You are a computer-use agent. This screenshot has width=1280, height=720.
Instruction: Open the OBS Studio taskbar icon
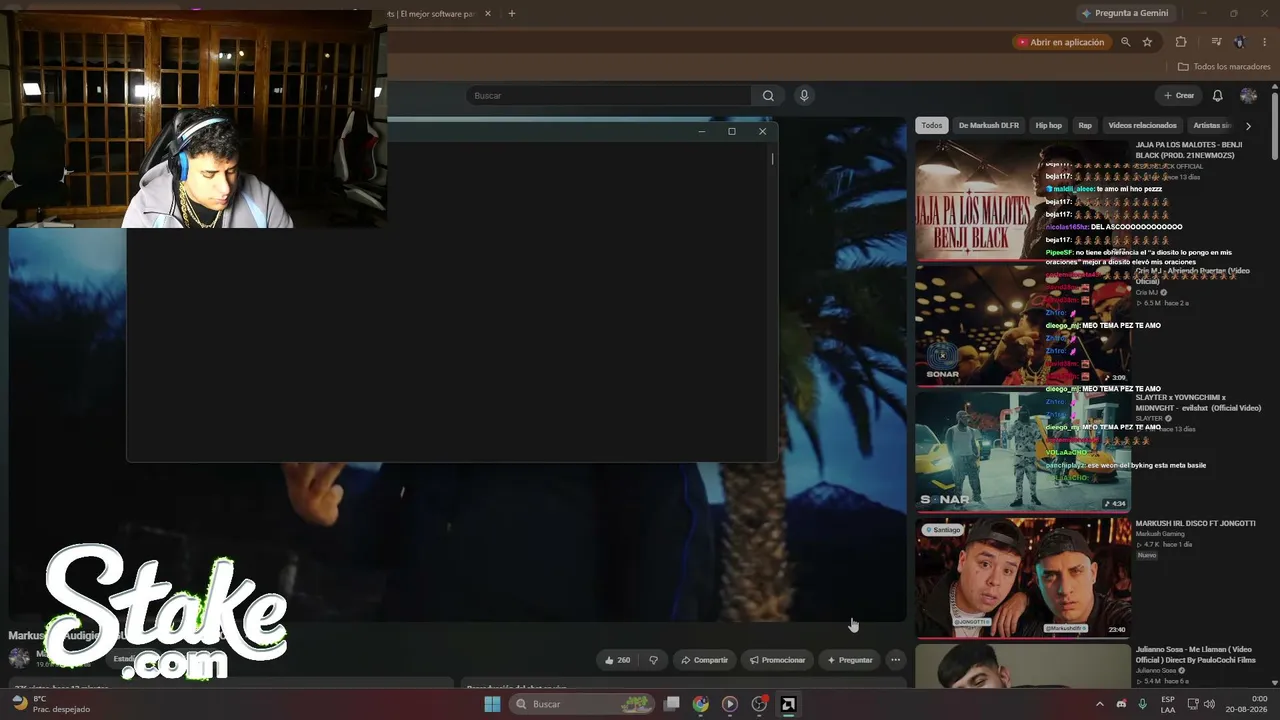[x=759, y=704]
